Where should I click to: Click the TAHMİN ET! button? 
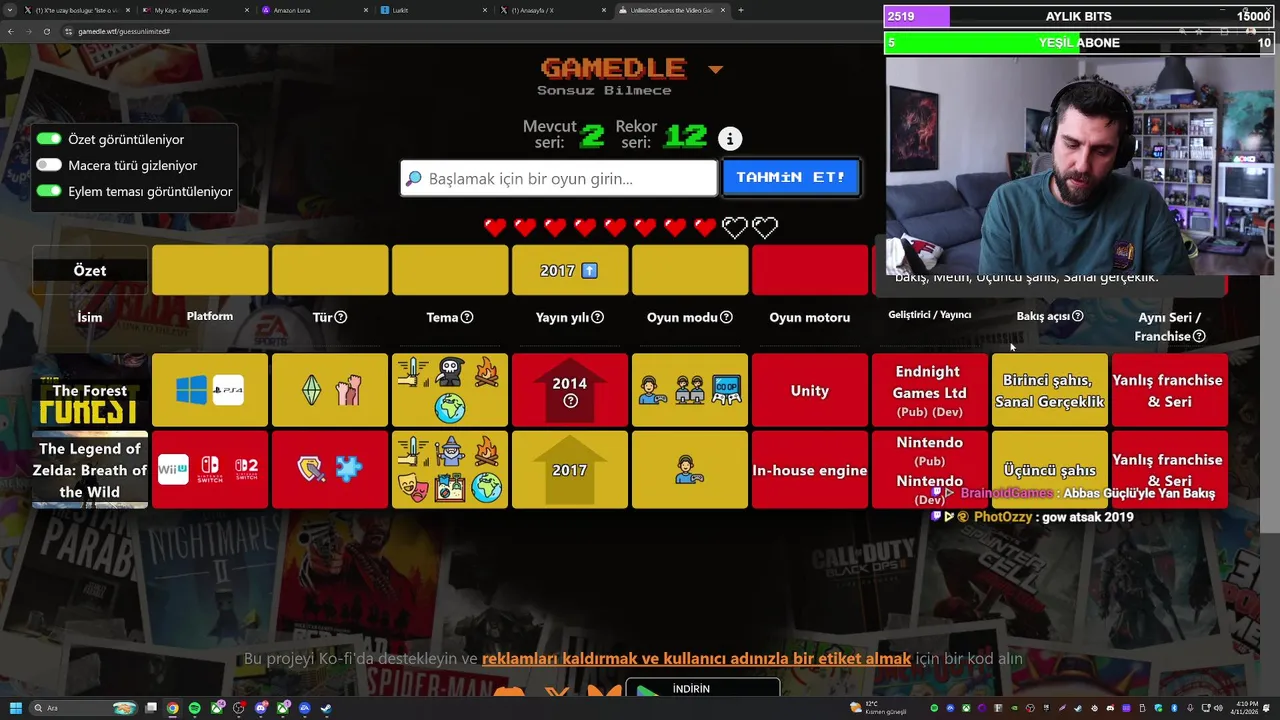791,177
